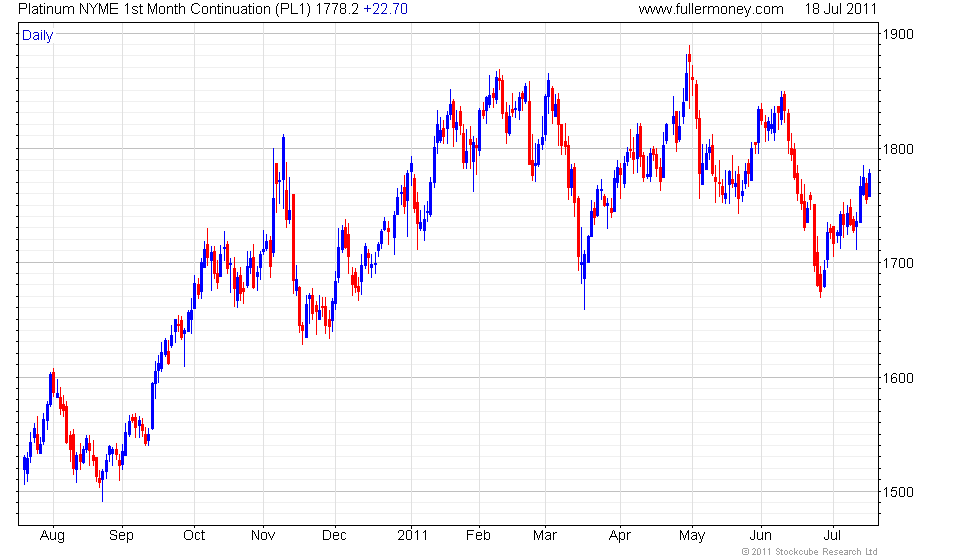Click the 1500 price axis label
The image size is (960, 560).
pos(898,492)
